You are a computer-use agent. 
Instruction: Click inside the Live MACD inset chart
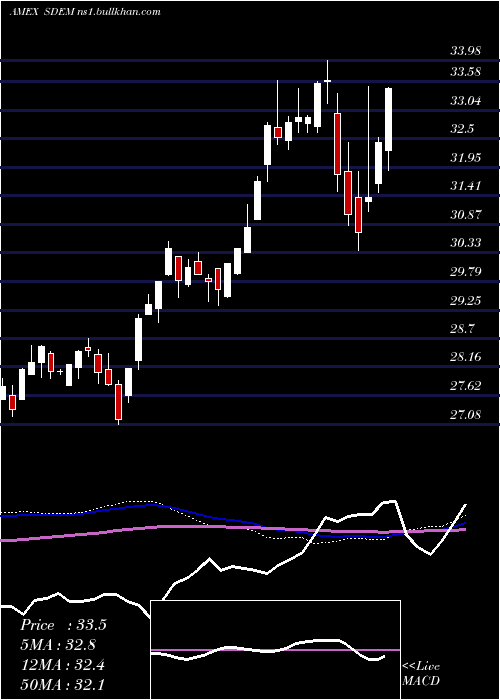(275, 650)
